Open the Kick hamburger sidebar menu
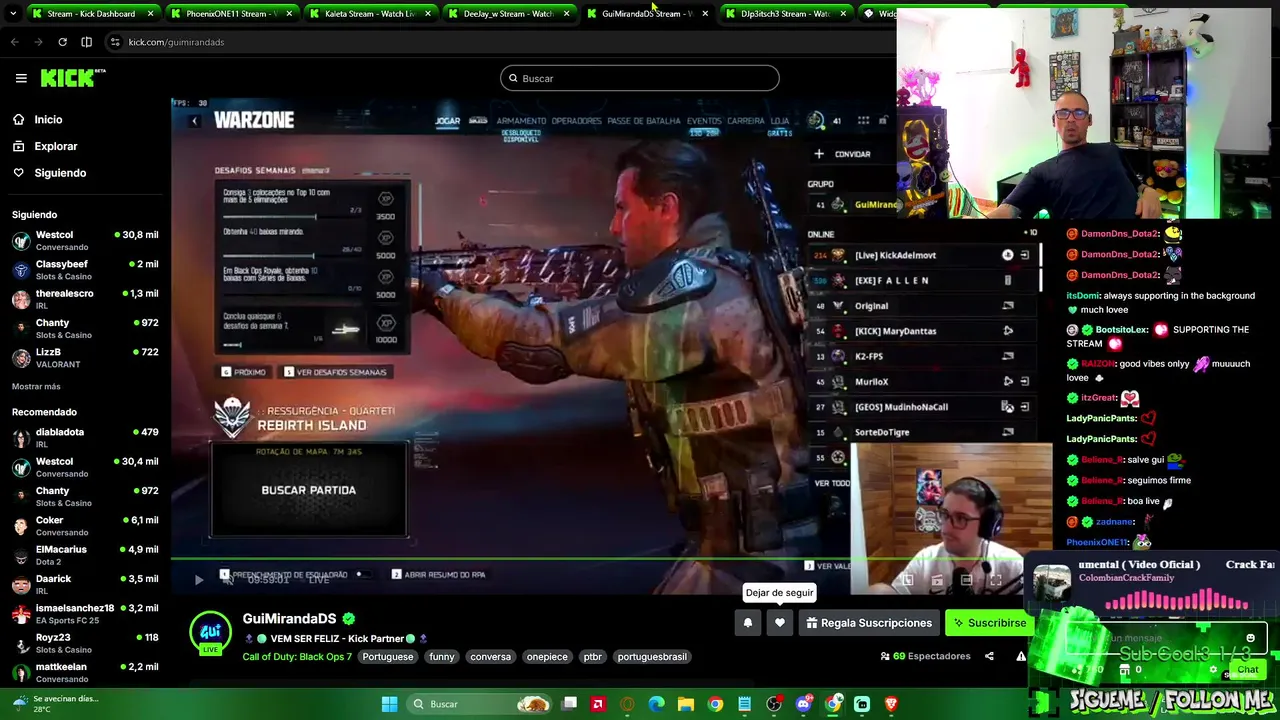This screenshot has height=720, width=1280. 21,78
